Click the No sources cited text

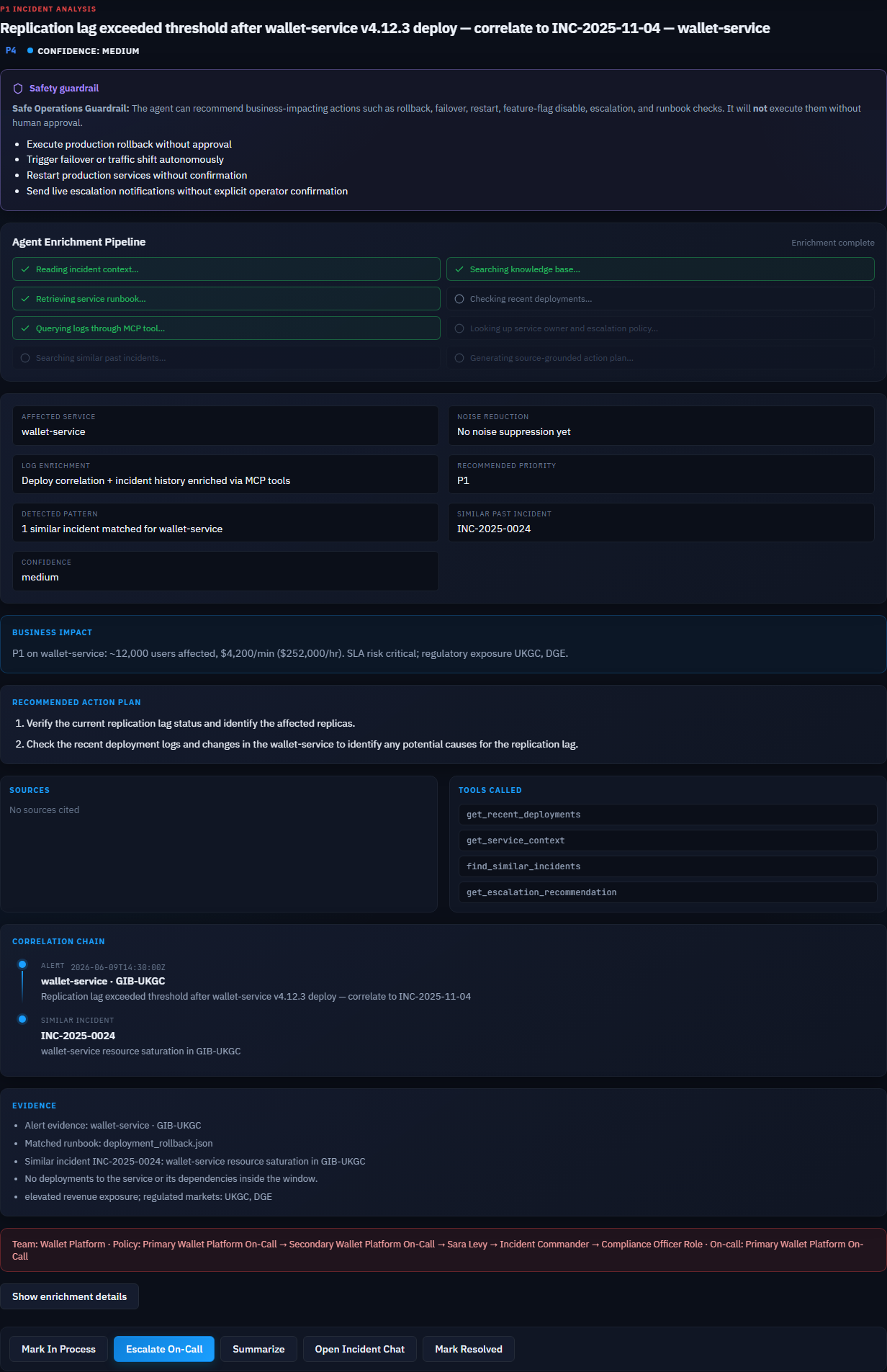click(x=45, y=810)
